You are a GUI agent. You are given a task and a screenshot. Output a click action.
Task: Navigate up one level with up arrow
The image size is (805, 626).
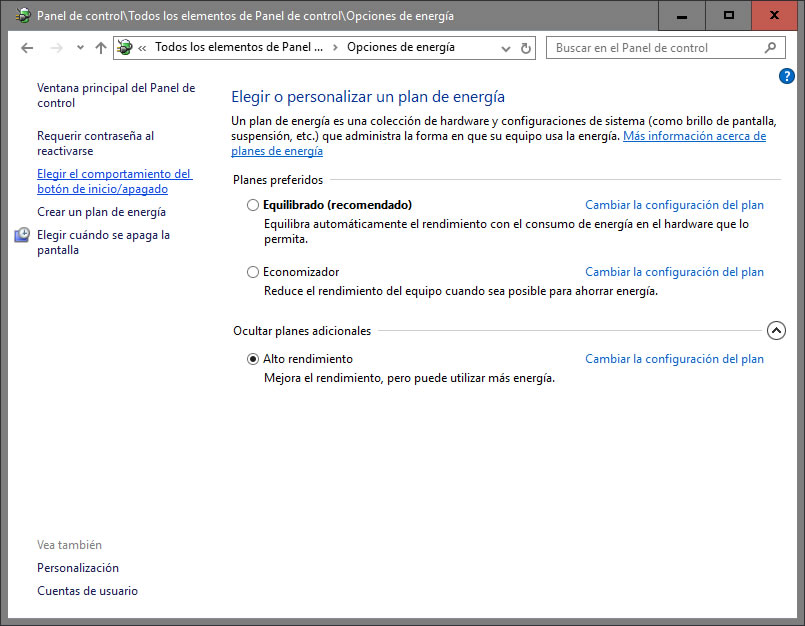100,48
